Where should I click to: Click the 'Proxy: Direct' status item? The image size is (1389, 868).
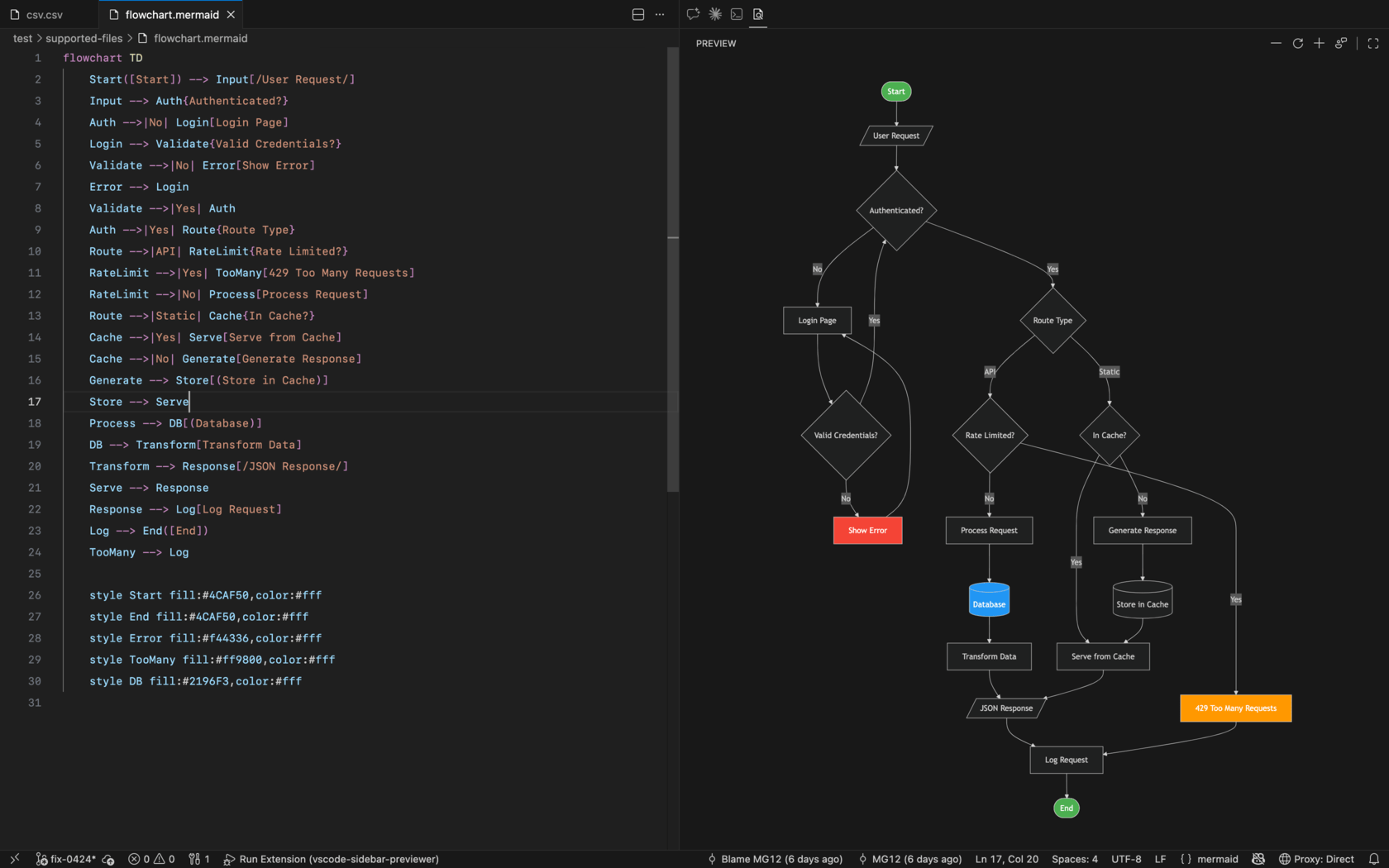click(1316, 859)
